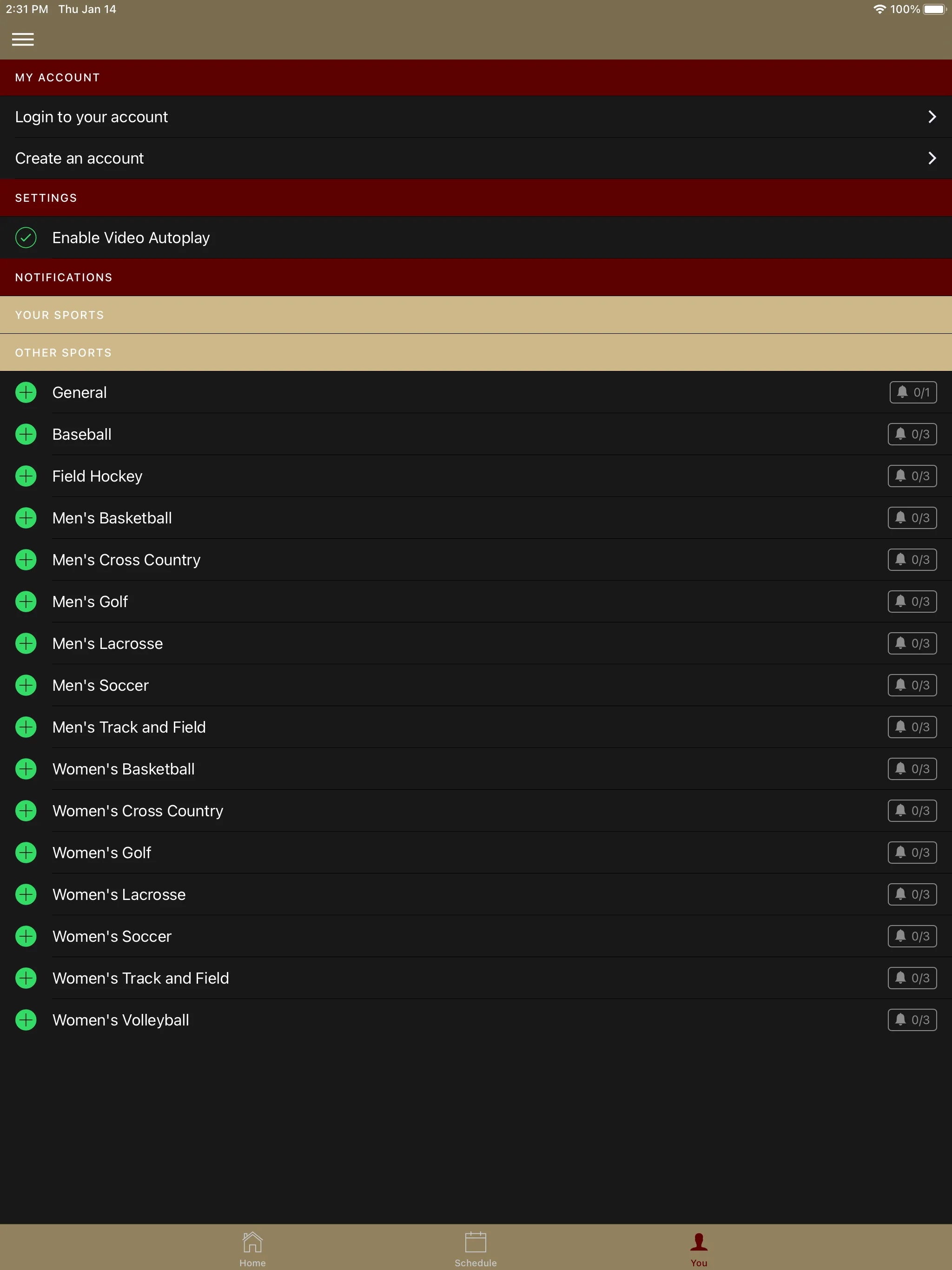Tap the add icon for Field Hockey

(x=26, y=476)
